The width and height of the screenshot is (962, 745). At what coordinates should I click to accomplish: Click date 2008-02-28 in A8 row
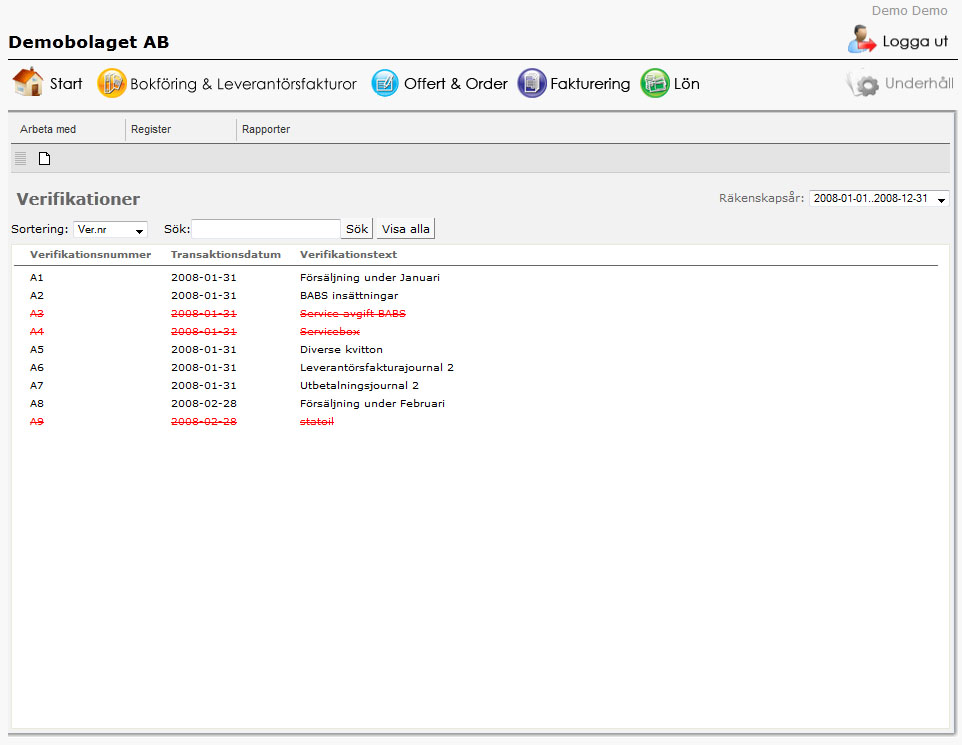(204, 404)
